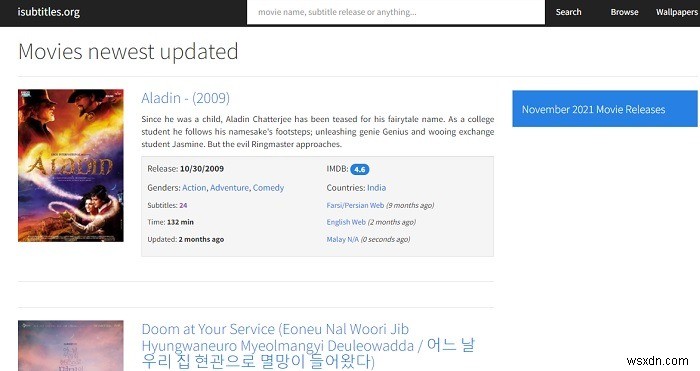Image resolution: width=700 pixels, height=371 pixels.
Task: Click the subtitles count 24
Action: pos(183,205)
